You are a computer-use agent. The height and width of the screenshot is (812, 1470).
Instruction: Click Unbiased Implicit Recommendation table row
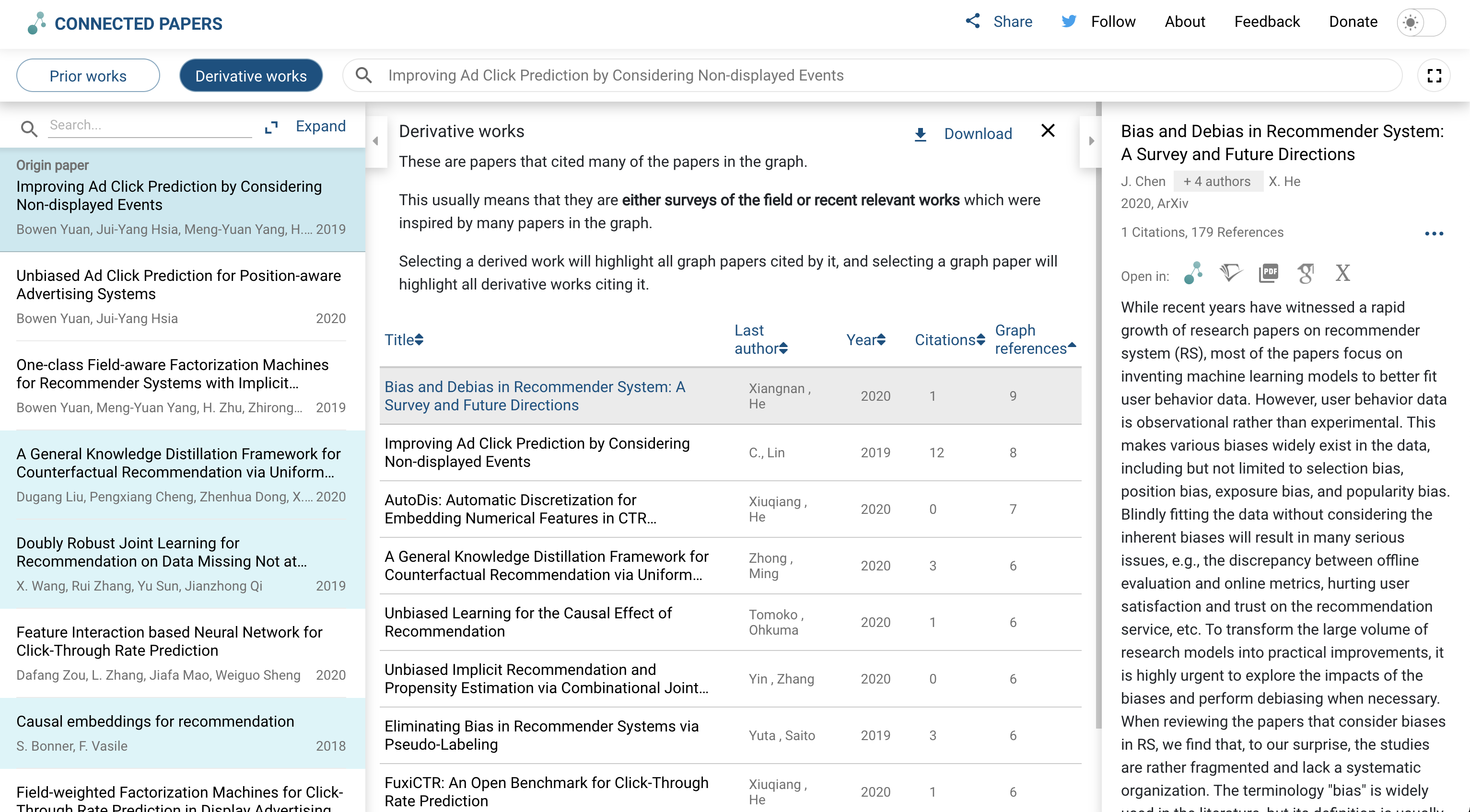730,678
